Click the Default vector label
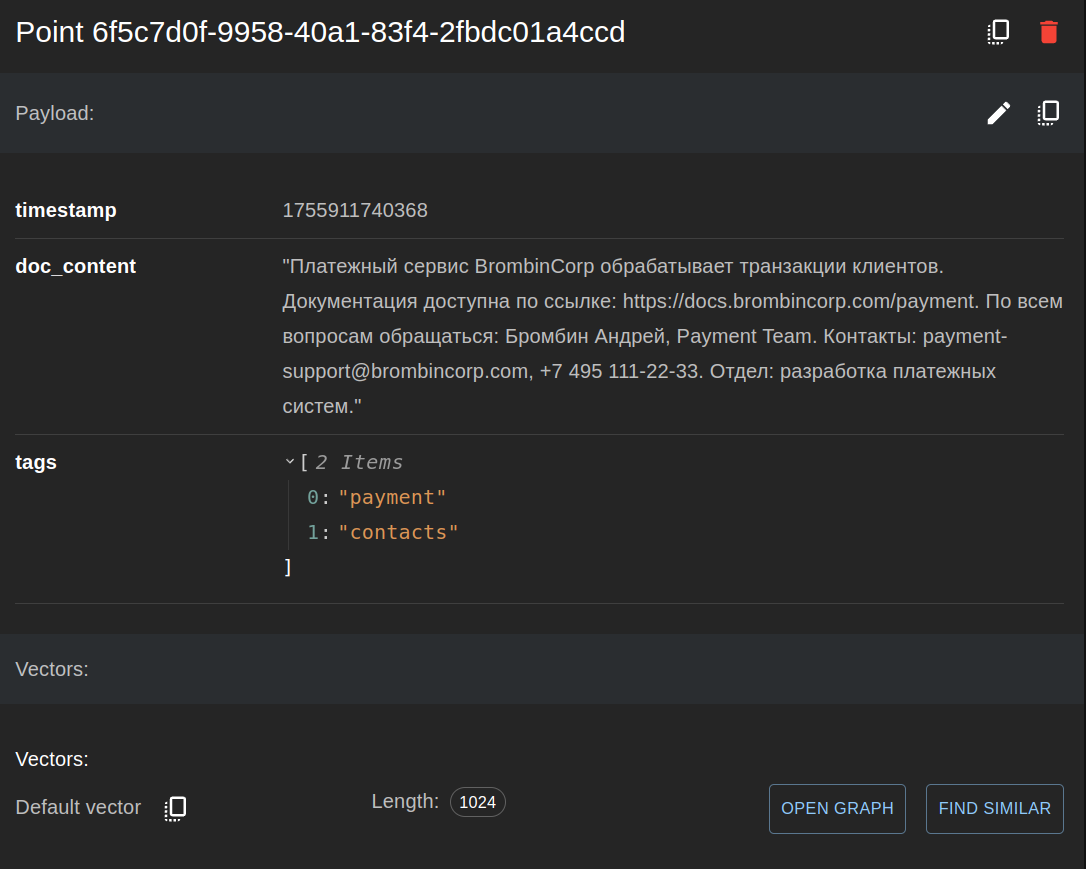The width and height of the screenshot is (1086, 869). click(x=78, y=807)
